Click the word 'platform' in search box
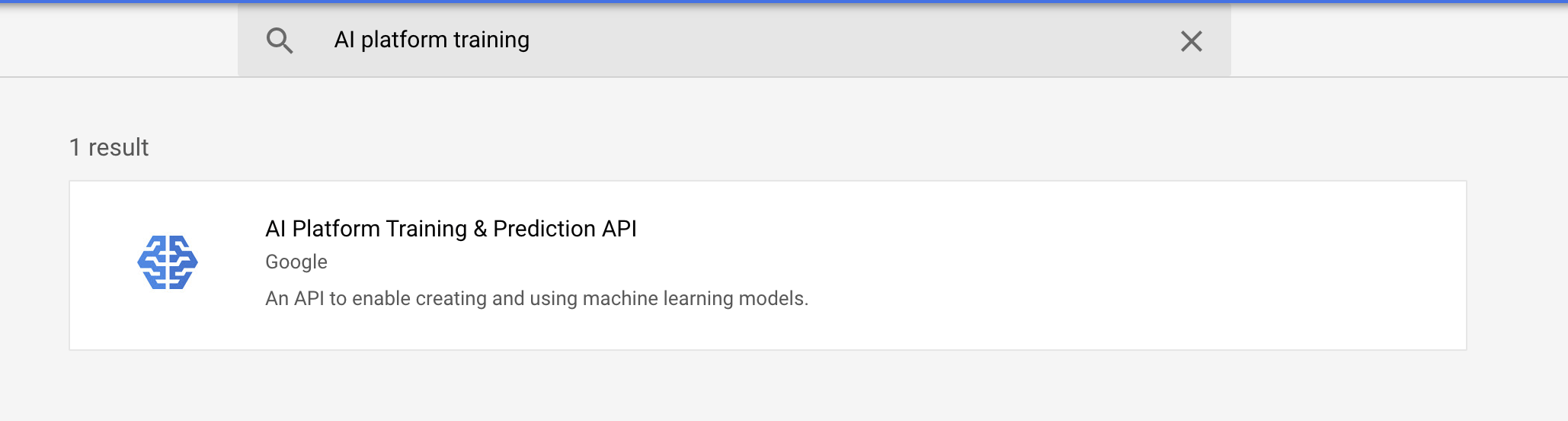Image resolution: width=1568 pixels, height=421 pixels. (404, 40)
